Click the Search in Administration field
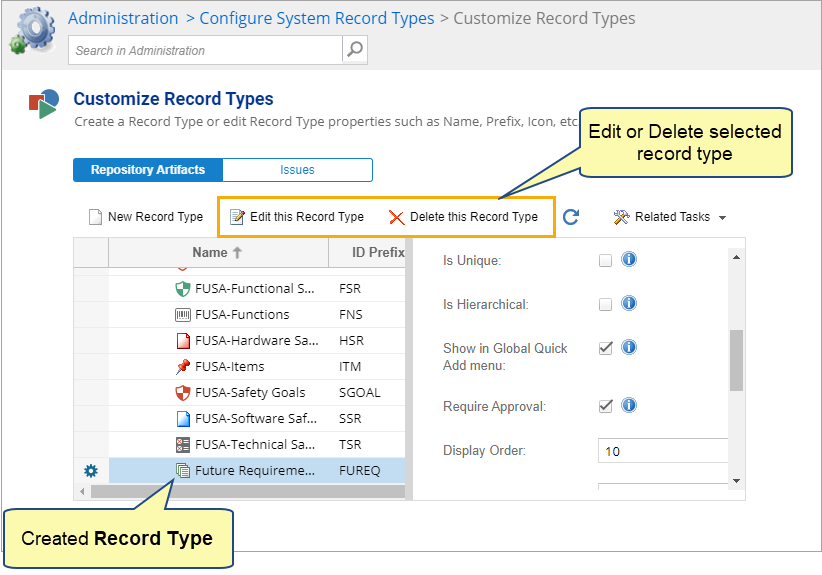The width and height of the screenshot is (822, 575). tap(205, 50)
